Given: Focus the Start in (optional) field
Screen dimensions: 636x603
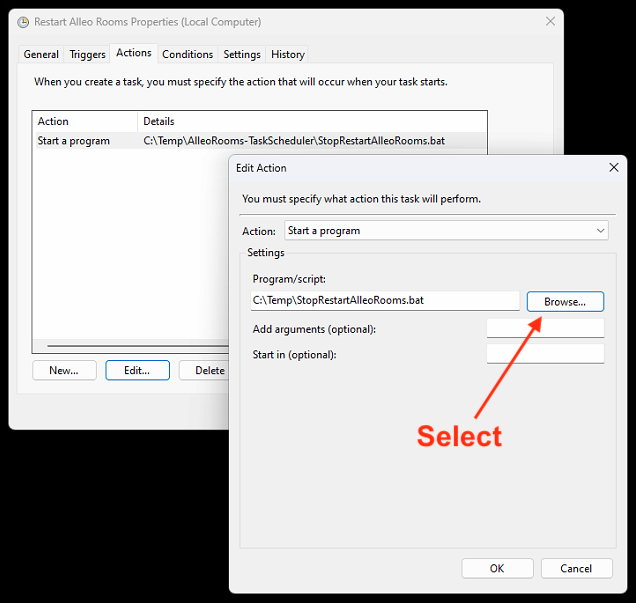Looking at the screenshot, I should 545,354.
